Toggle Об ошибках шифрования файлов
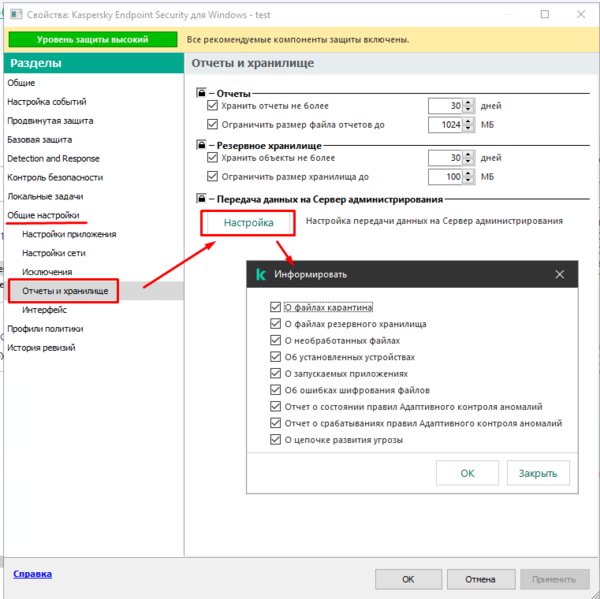The height and width of the screenshot is (599, 600). coord(275,390)
